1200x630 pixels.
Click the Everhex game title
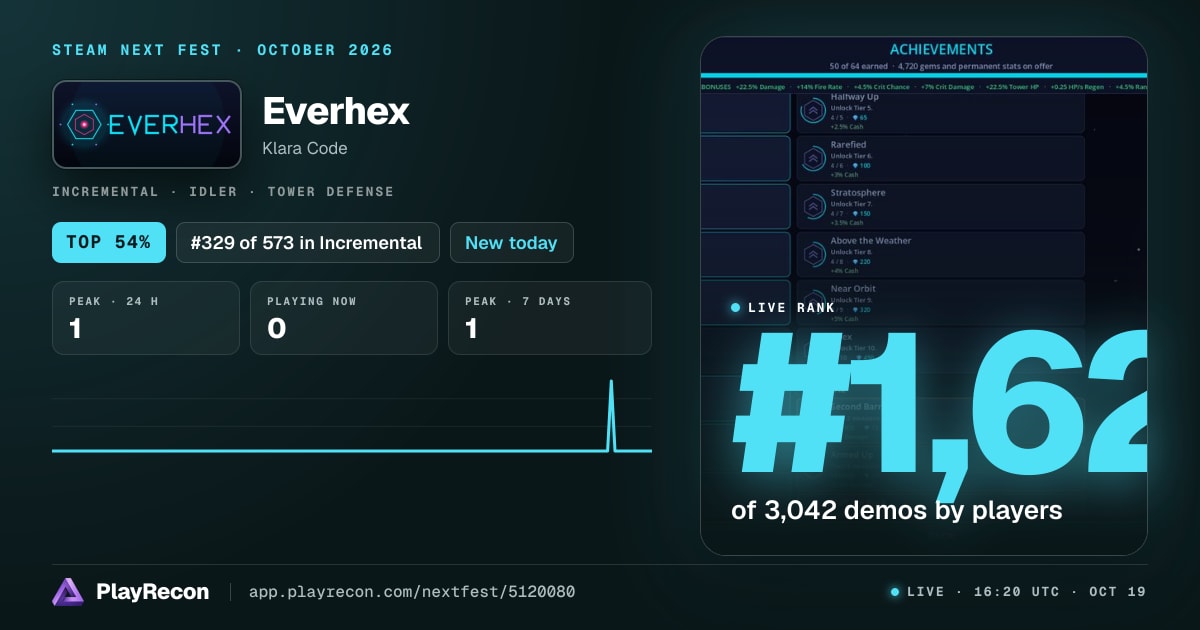[x=336, y=111]
